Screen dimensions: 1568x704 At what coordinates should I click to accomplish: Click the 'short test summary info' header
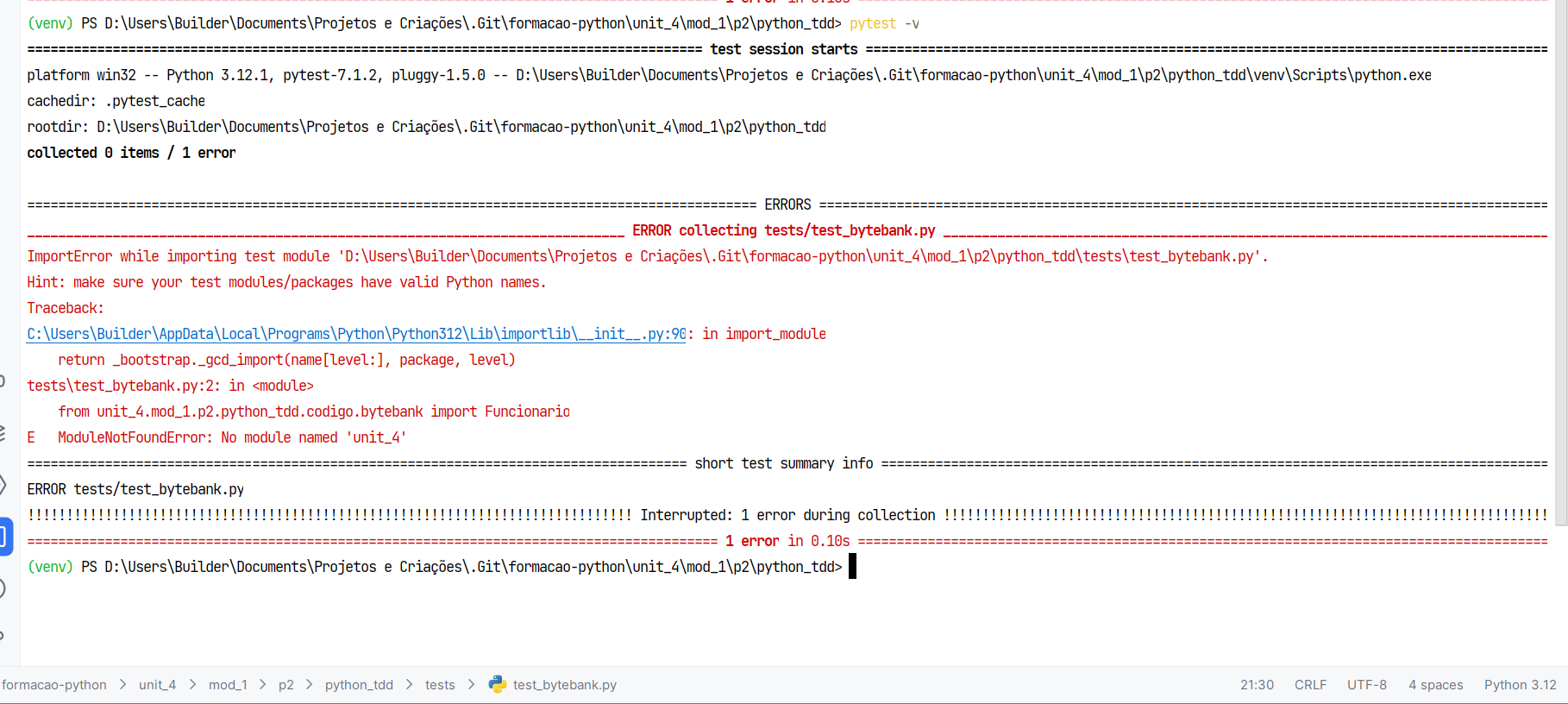coord(784,463)
